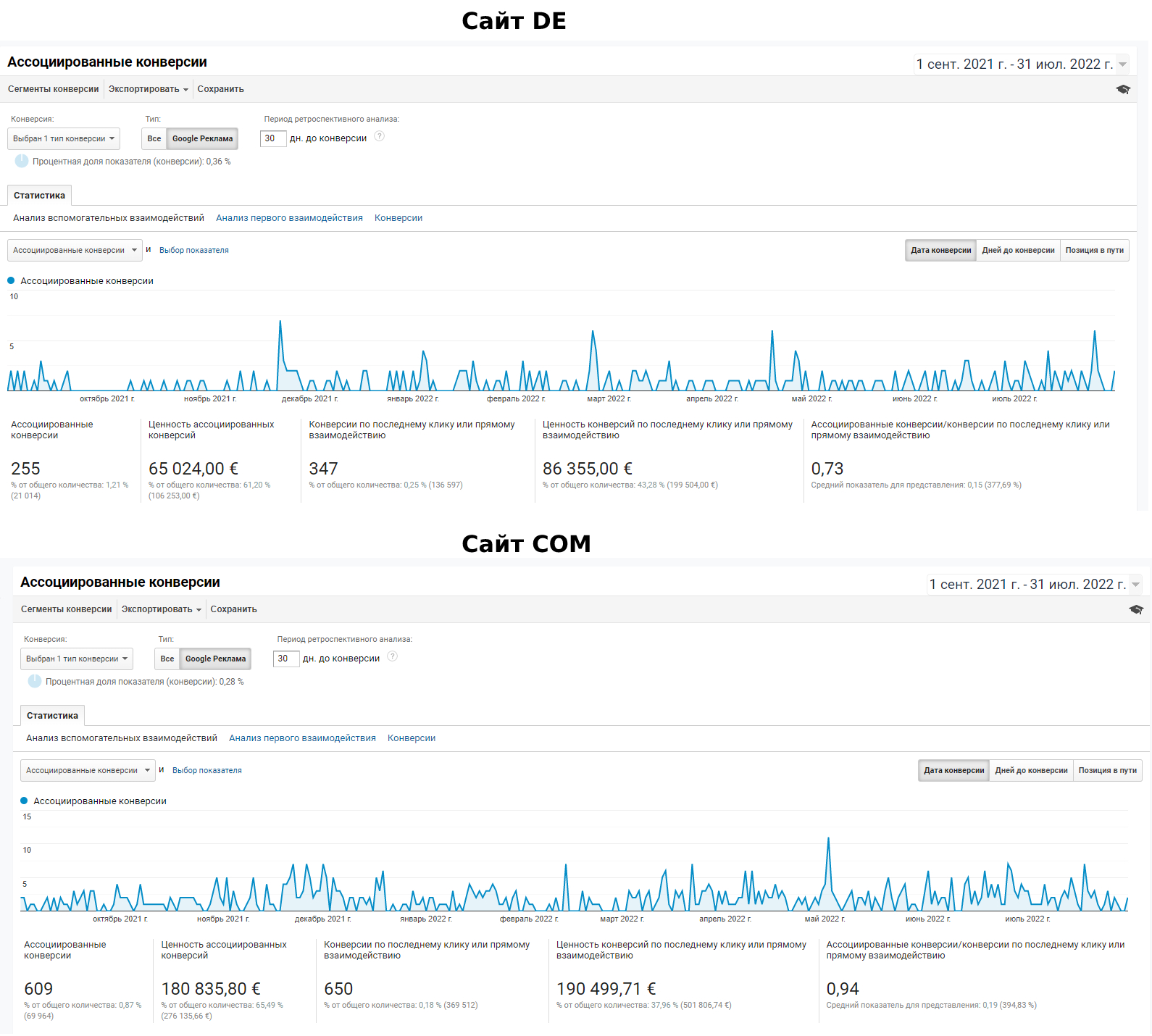Open 'Анализ вспомогательных взаимодействий' in DE report
Viewport: 1152px width, 1036px height.
(109, 218)
